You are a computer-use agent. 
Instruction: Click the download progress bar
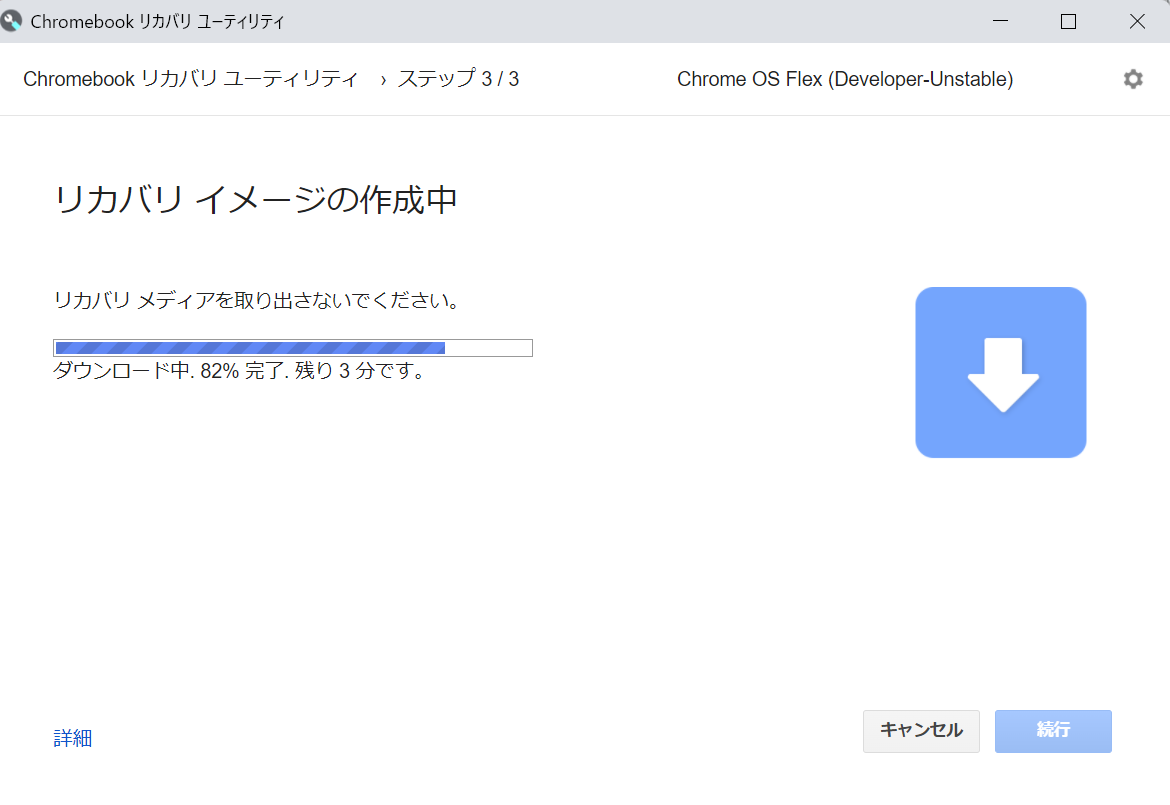pos(292,348)
